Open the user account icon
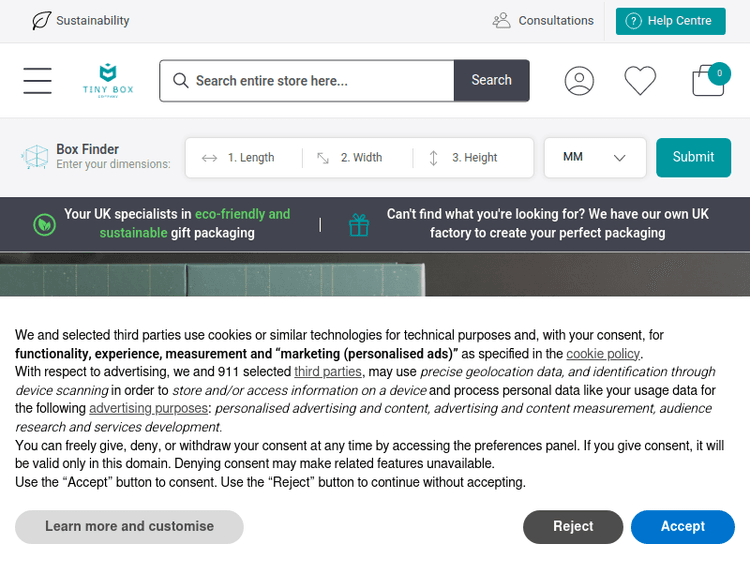The height and width of the screenshot is (563, 750). [x=579, y=81]
